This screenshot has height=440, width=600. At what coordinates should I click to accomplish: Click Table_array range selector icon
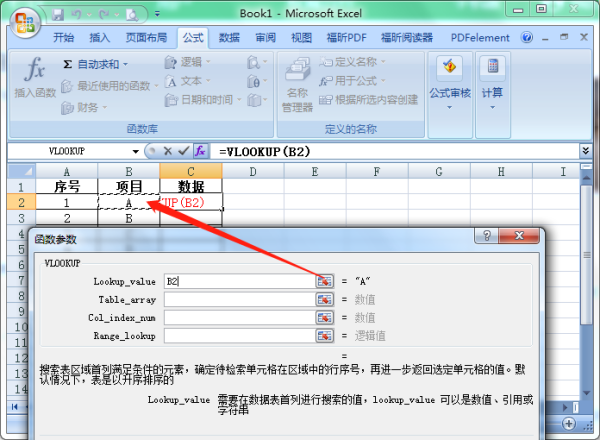pyautogui.click(x=324, y=299)
